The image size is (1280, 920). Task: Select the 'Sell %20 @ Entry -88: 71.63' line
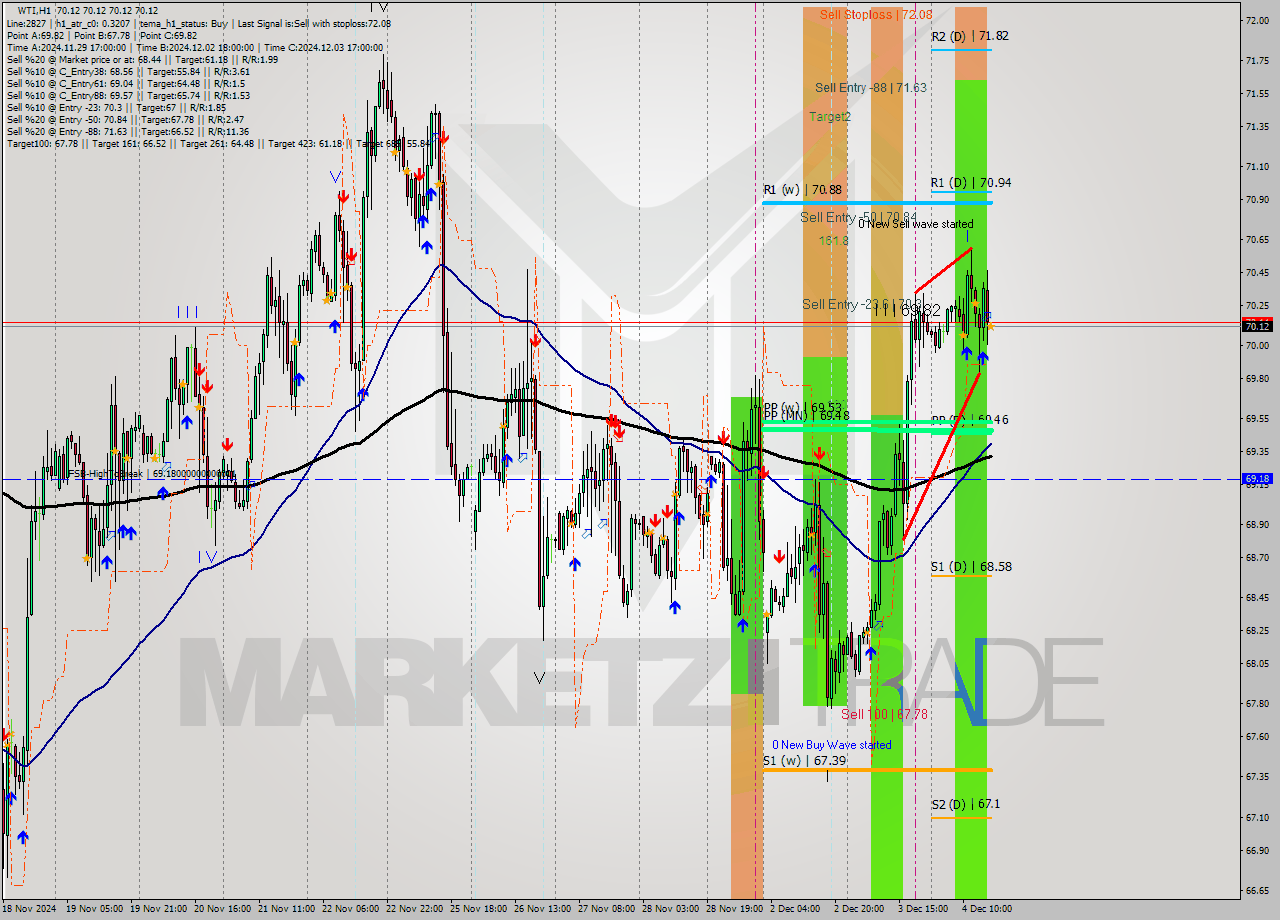click(x=128, y=131)
